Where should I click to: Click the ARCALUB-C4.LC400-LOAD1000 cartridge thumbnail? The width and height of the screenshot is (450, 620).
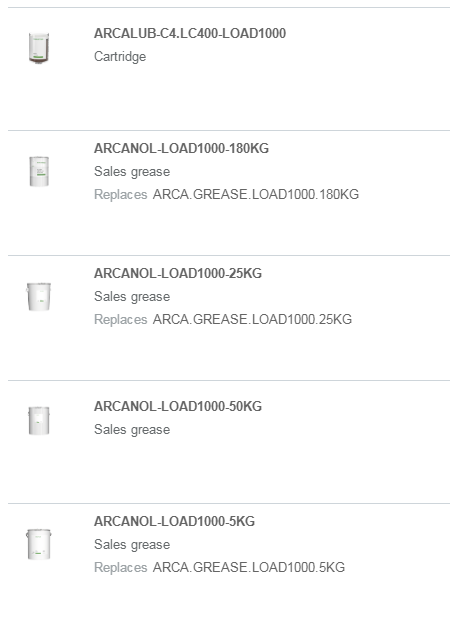pos(39,48)
